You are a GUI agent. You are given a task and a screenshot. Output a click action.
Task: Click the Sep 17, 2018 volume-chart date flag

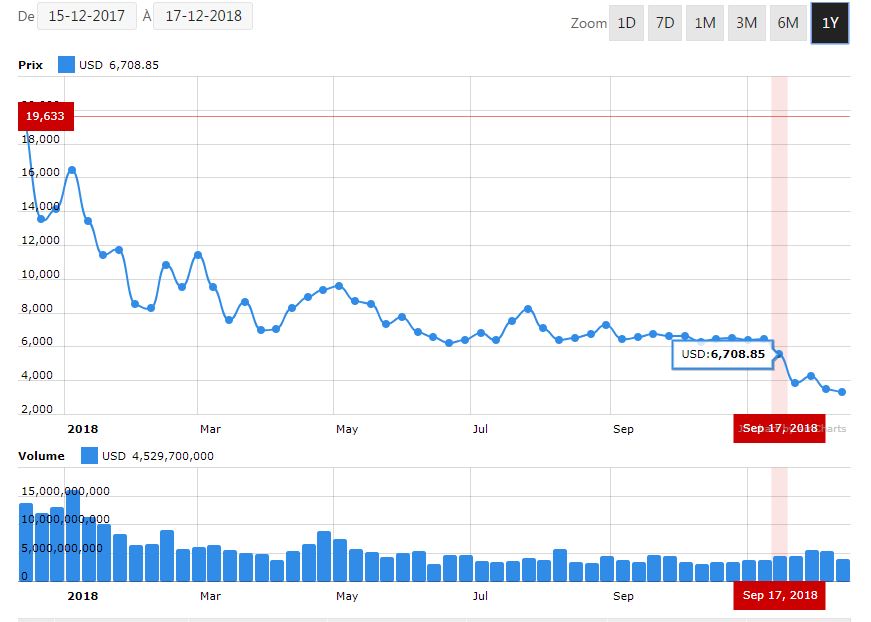point(779,595)
